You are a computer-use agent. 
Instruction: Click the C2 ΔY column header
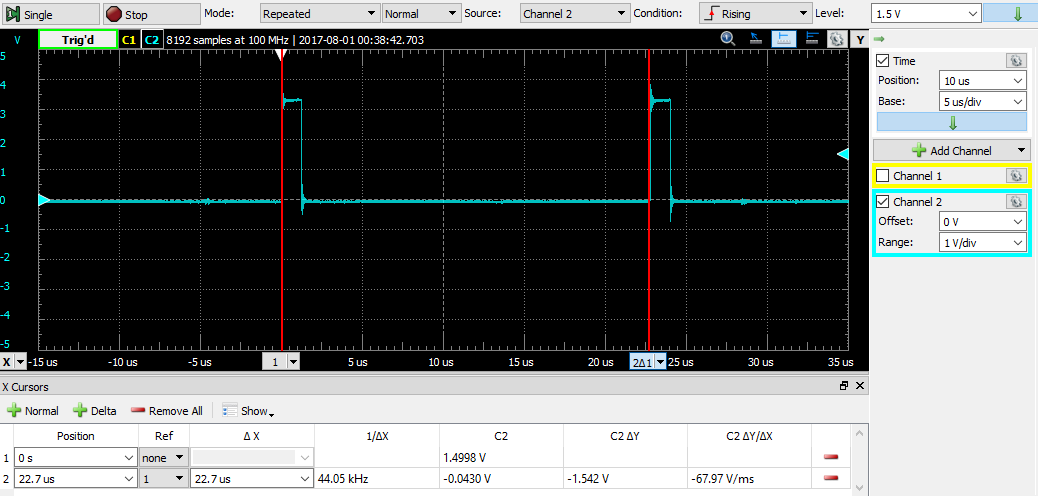click(625, 436)
